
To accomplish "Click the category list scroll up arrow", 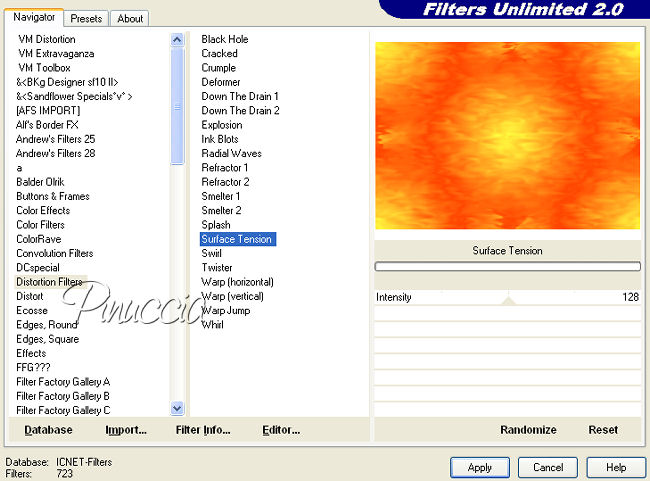I will [177, 40].
